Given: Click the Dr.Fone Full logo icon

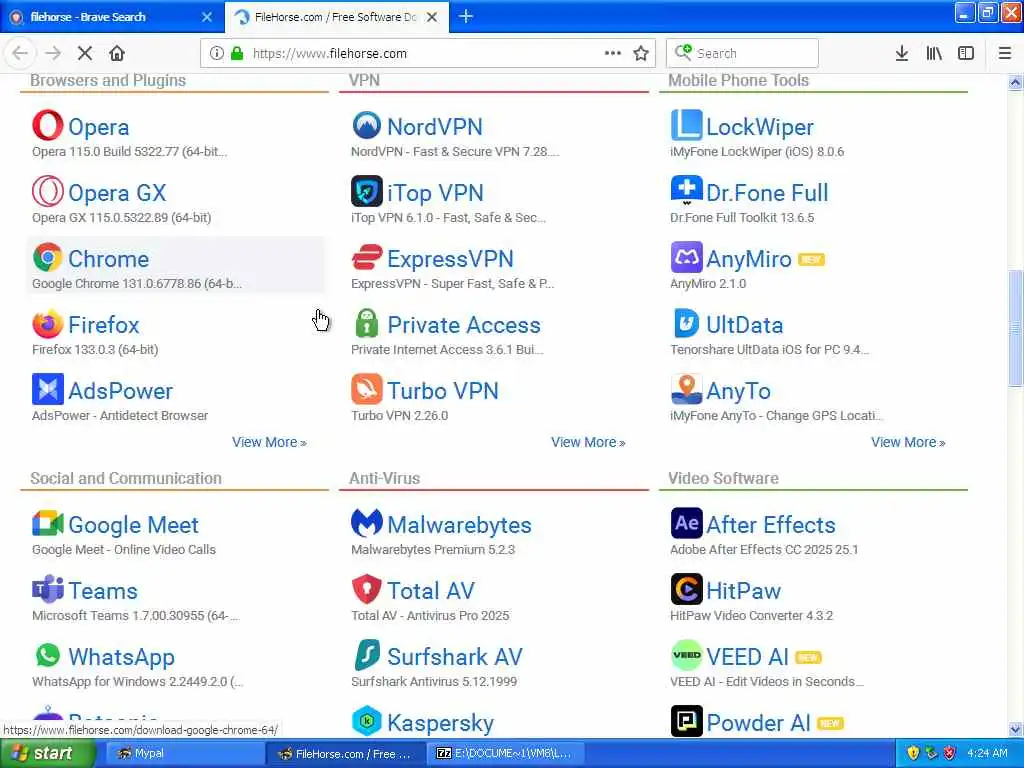Looking at the screenshot, I should [686, 190].
